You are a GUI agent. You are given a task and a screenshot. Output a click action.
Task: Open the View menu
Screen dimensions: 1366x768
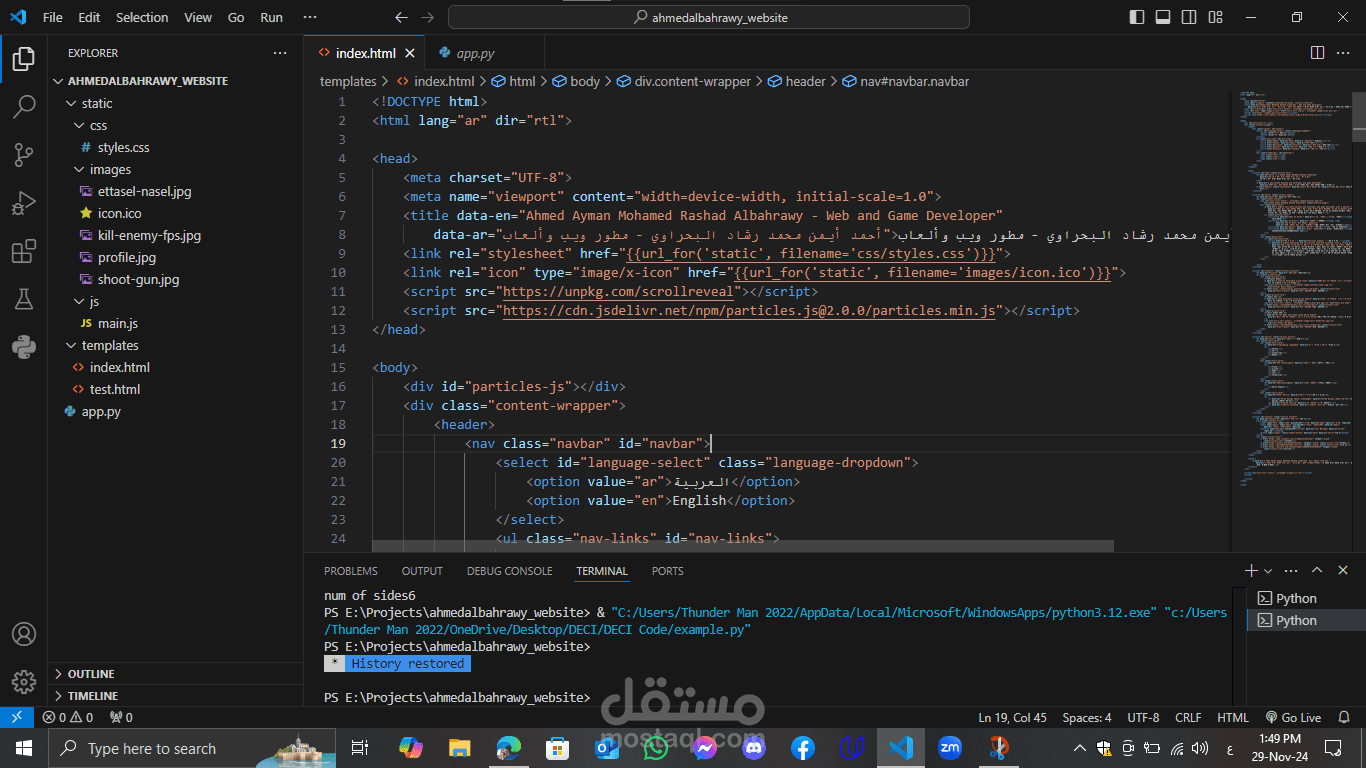198,17
